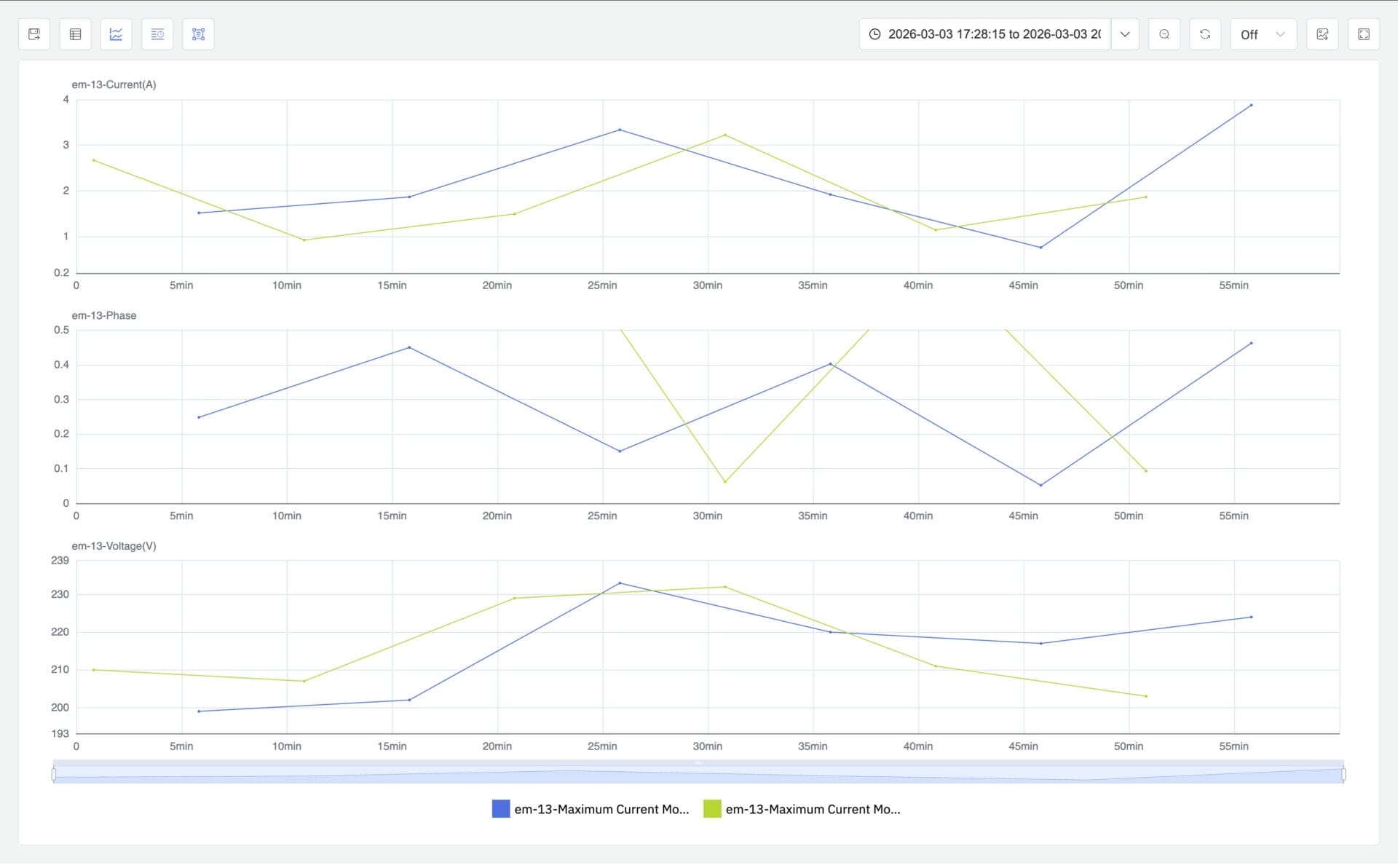
Task: Click the date range input field
Action: 993,34
